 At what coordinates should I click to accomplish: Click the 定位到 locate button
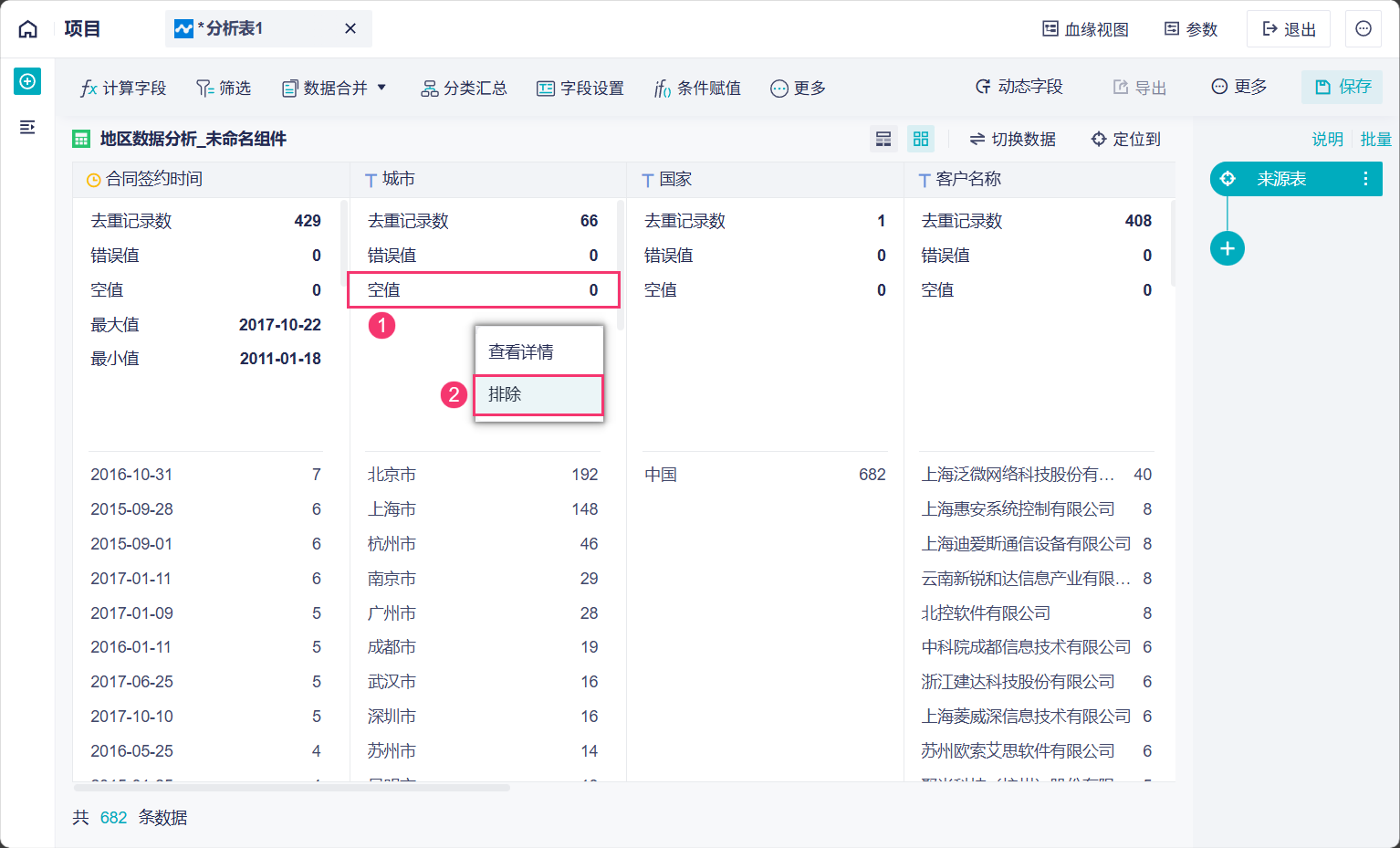coord(1126,139)
